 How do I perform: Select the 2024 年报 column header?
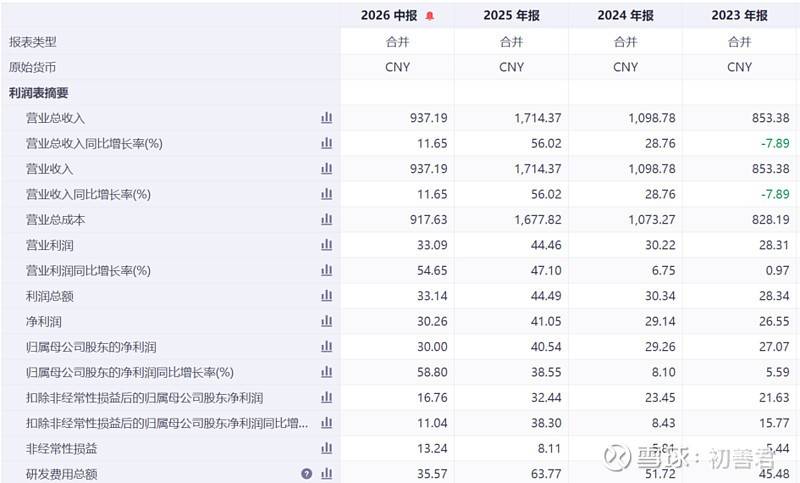pos(626,16)
